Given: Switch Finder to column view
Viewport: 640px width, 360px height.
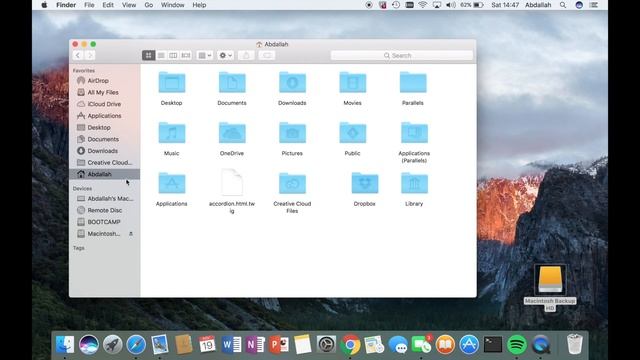Looking at the screenshot, I should tap(173, 55).
